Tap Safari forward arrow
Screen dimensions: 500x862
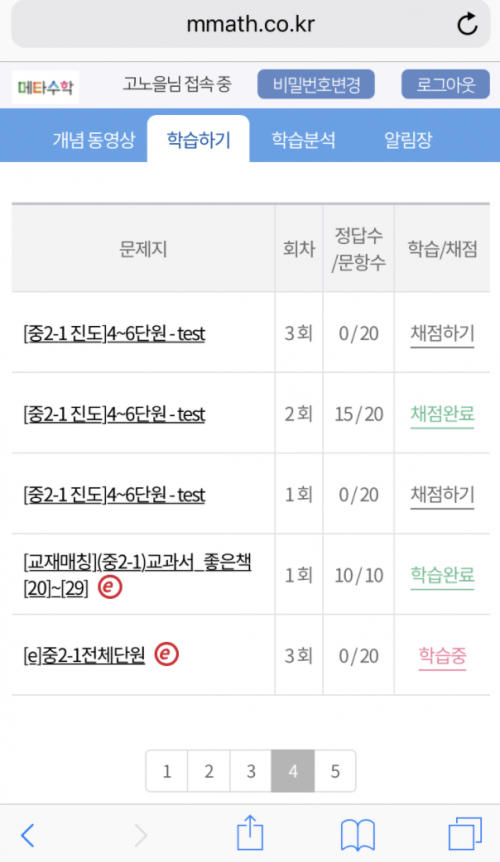coord(141,836)
